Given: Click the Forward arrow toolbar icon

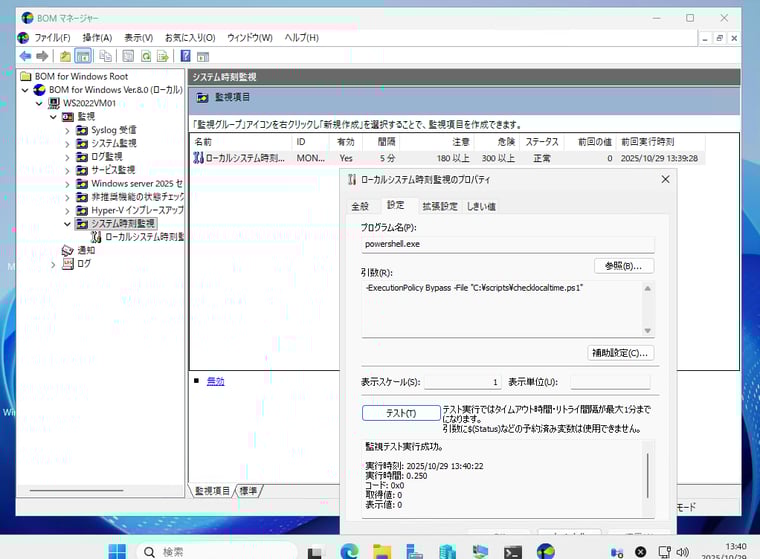Looking at the screenshot, I should coord(42,56).
